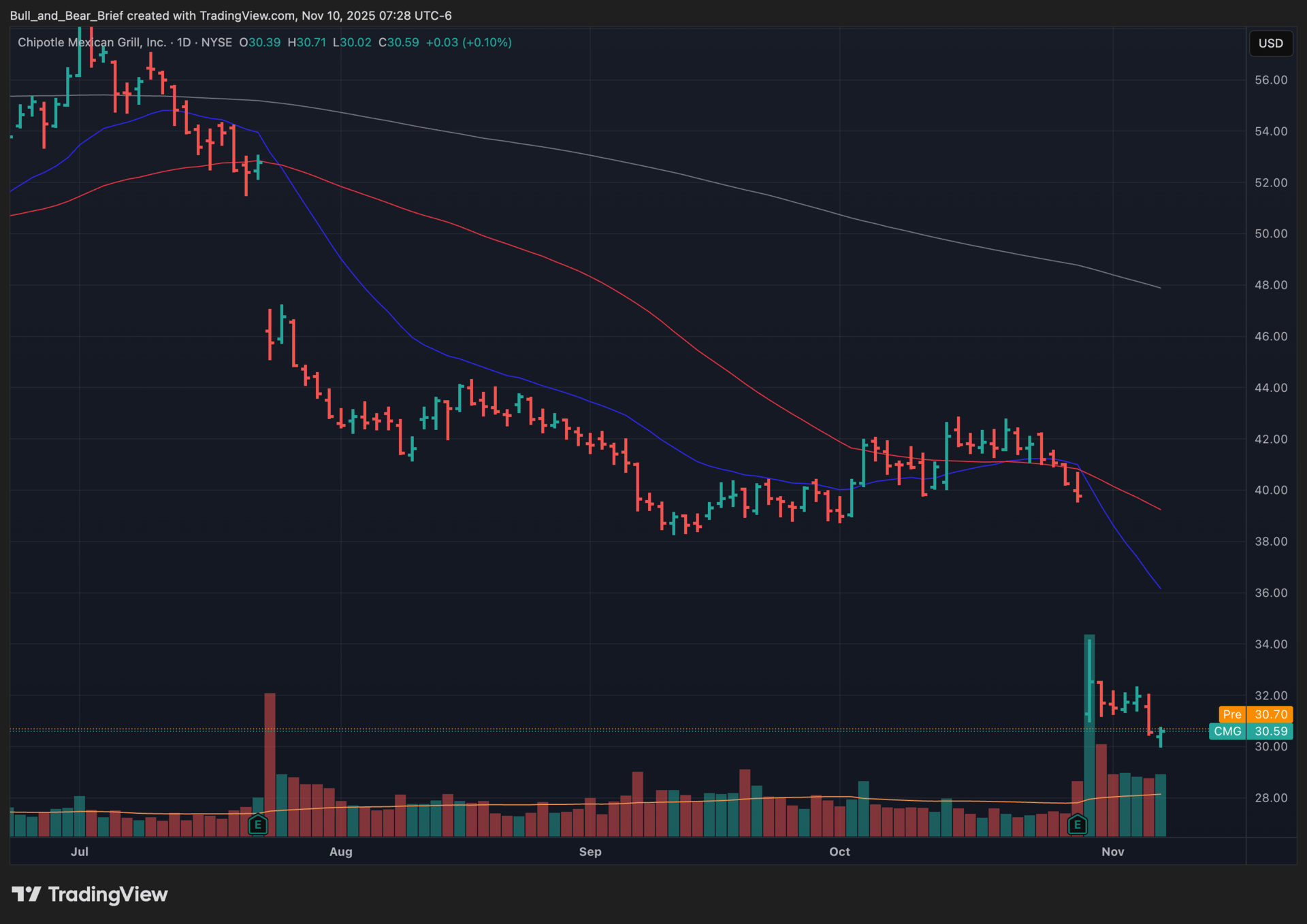Click the green CMG 30.59 price label
1307x924 pixels.
1250,731
